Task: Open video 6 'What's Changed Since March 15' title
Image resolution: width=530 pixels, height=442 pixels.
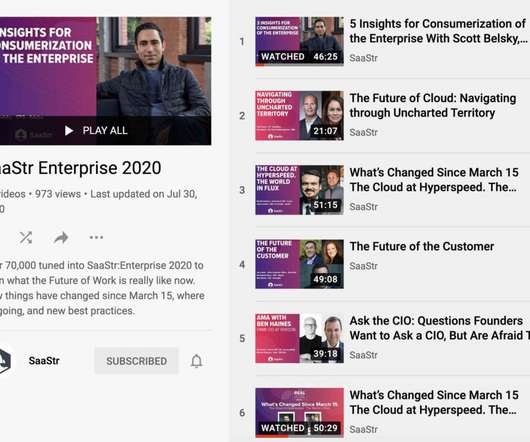Action: (x=434, y=402)
